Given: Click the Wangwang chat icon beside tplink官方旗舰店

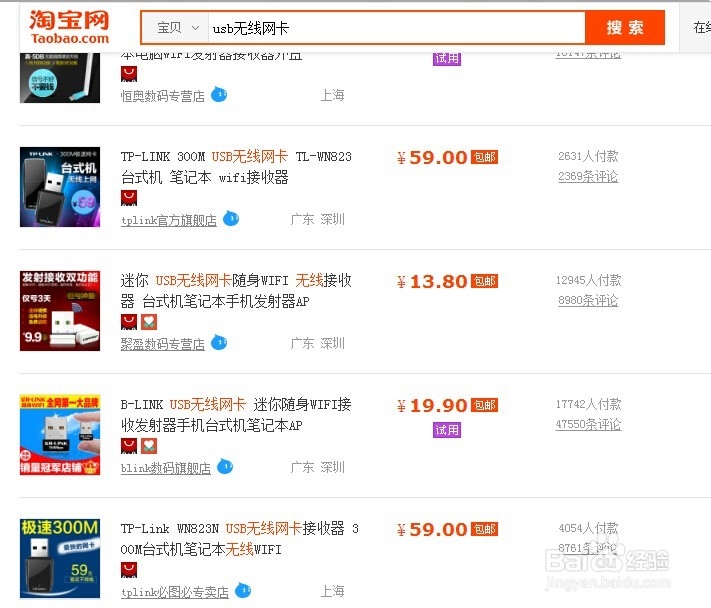Looking at the screenshot, I should pos(231,219).
